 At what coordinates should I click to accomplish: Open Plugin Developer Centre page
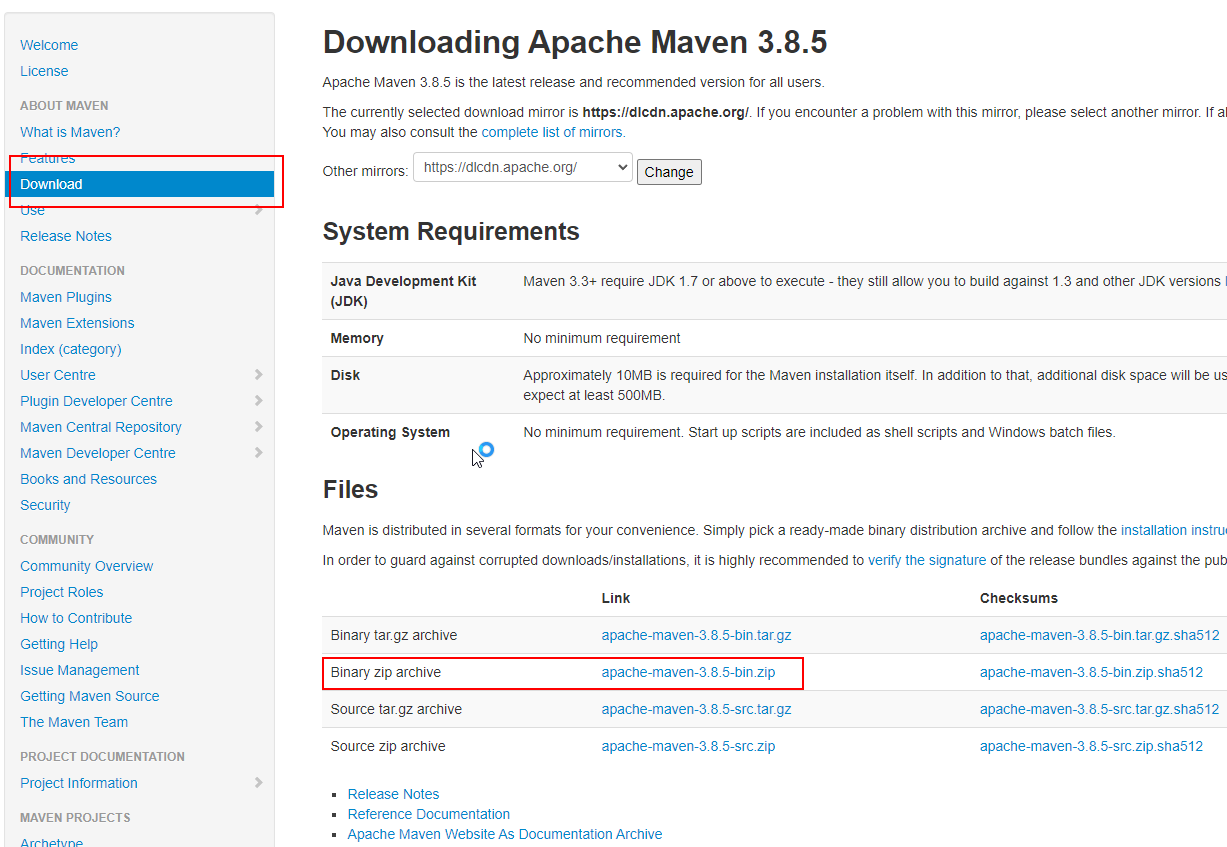(x=96, y=401)
